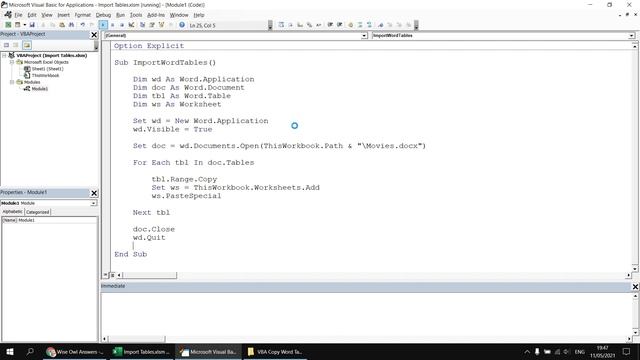Click the blue Help question mark icon

click(x=182, y=25)
